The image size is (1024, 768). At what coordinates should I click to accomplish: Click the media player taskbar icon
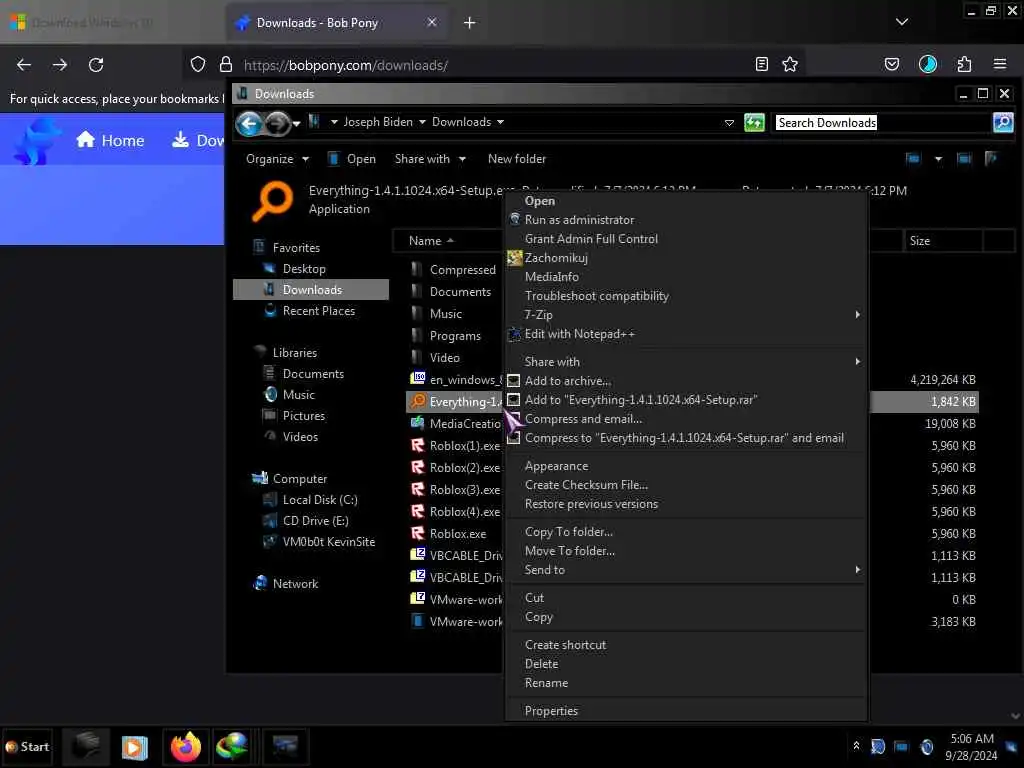(135, 747)
